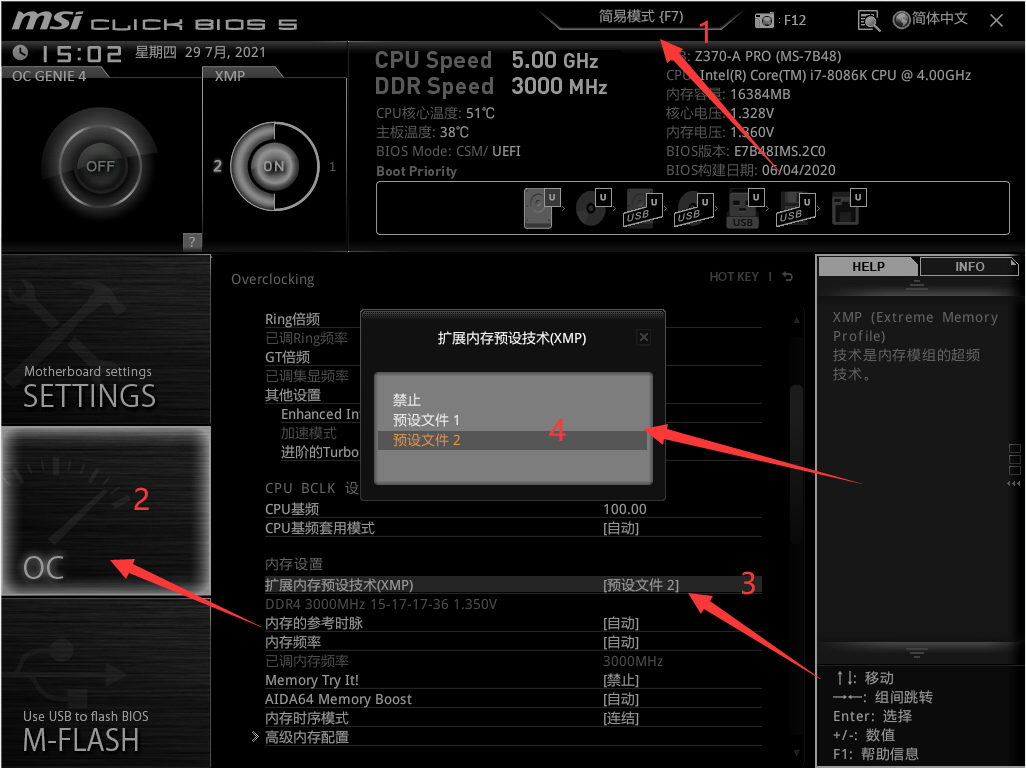Switch to 简易模式 (F7) mode
This screenshot has width=1026, height=768.
[x=641, y=16]
